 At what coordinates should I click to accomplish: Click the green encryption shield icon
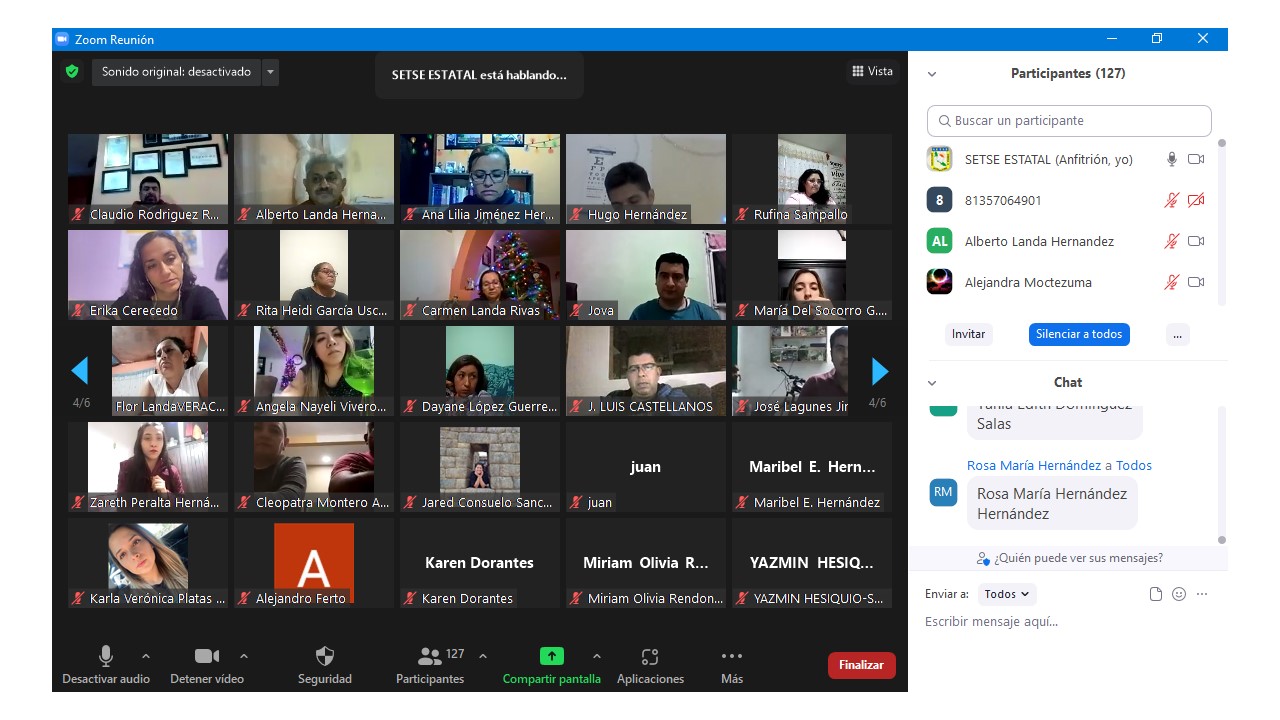click(72, 72)
